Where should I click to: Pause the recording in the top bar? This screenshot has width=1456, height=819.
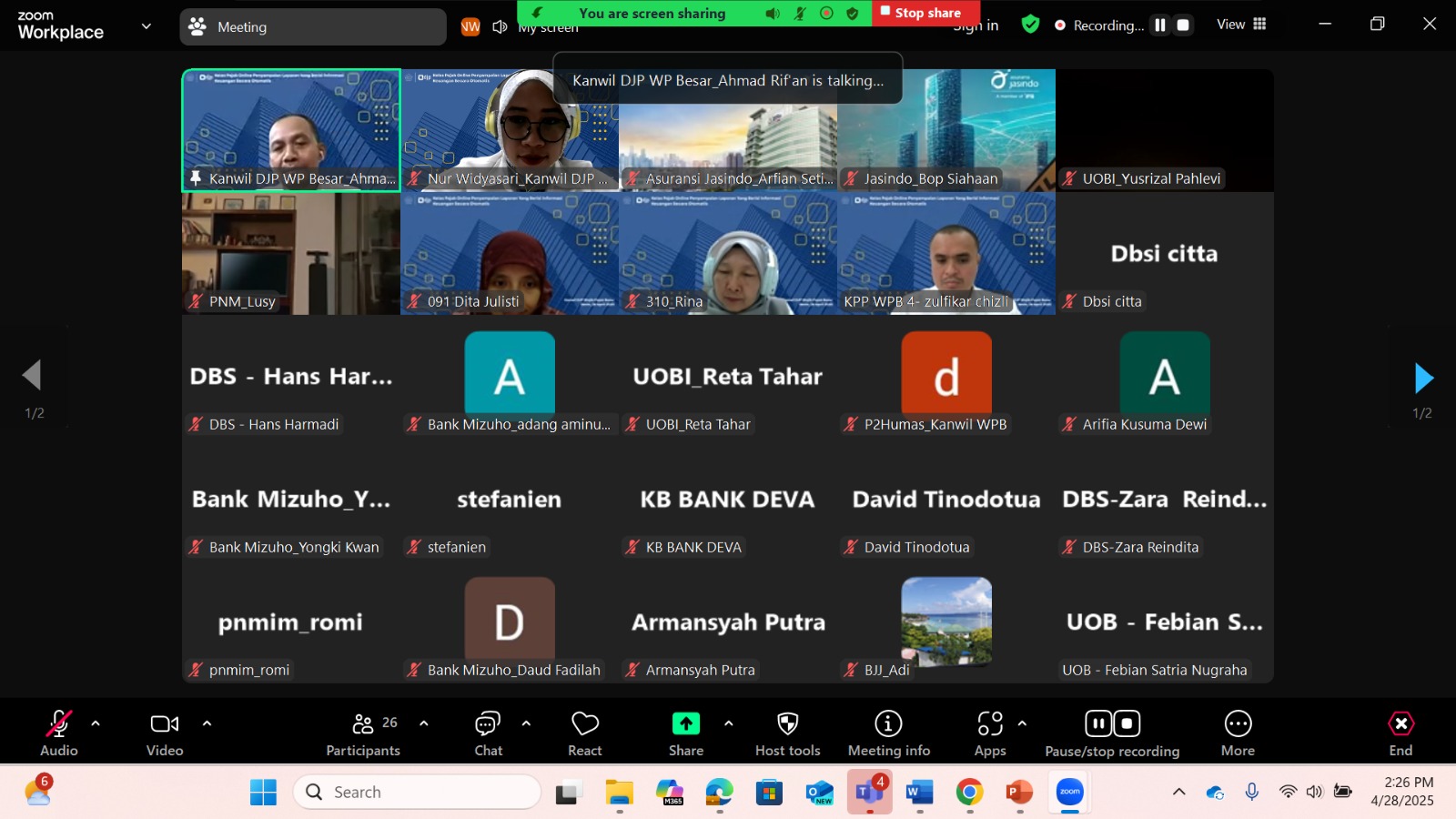click(x=1160, y=25)
